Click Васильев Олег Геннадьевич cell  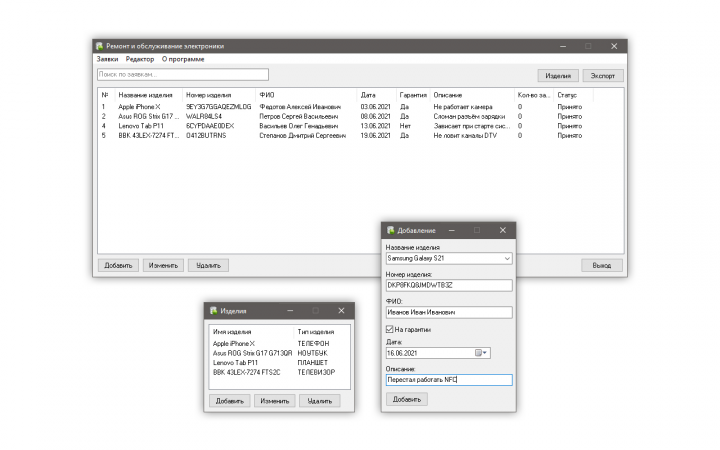pos(298,126)
